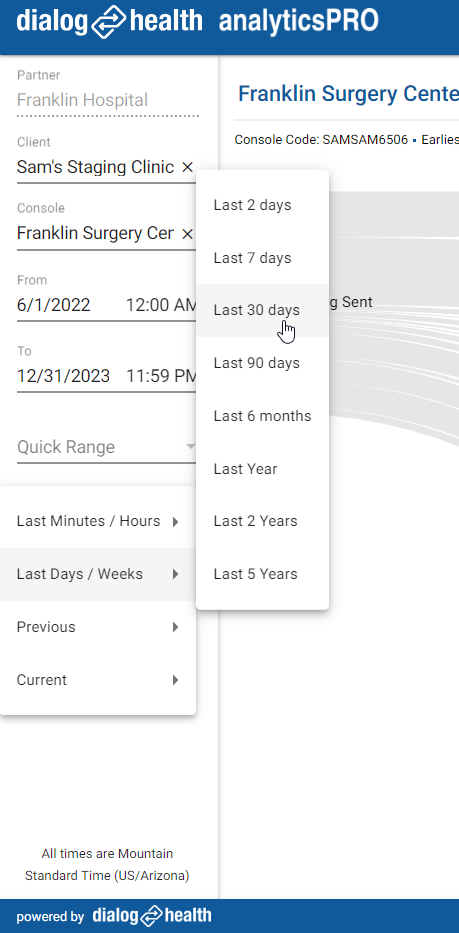Click the Franklin Surgery Center heading
Viewport: 459px width, 933px height.
coord(348,94)
